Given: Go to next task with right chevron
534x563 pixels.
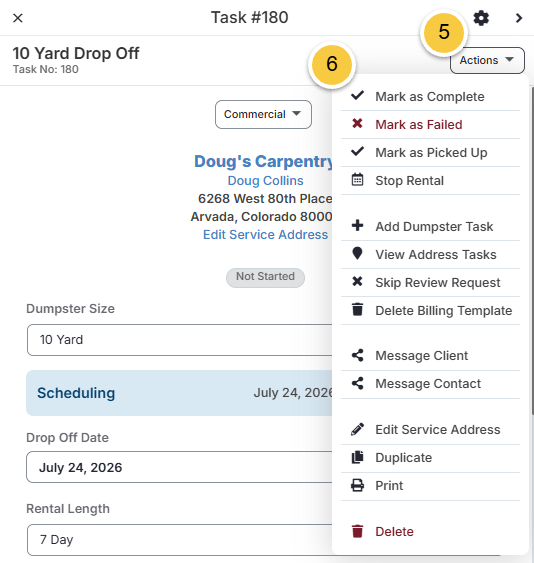Looking at the screenshot, I should (x=519, y=18).
